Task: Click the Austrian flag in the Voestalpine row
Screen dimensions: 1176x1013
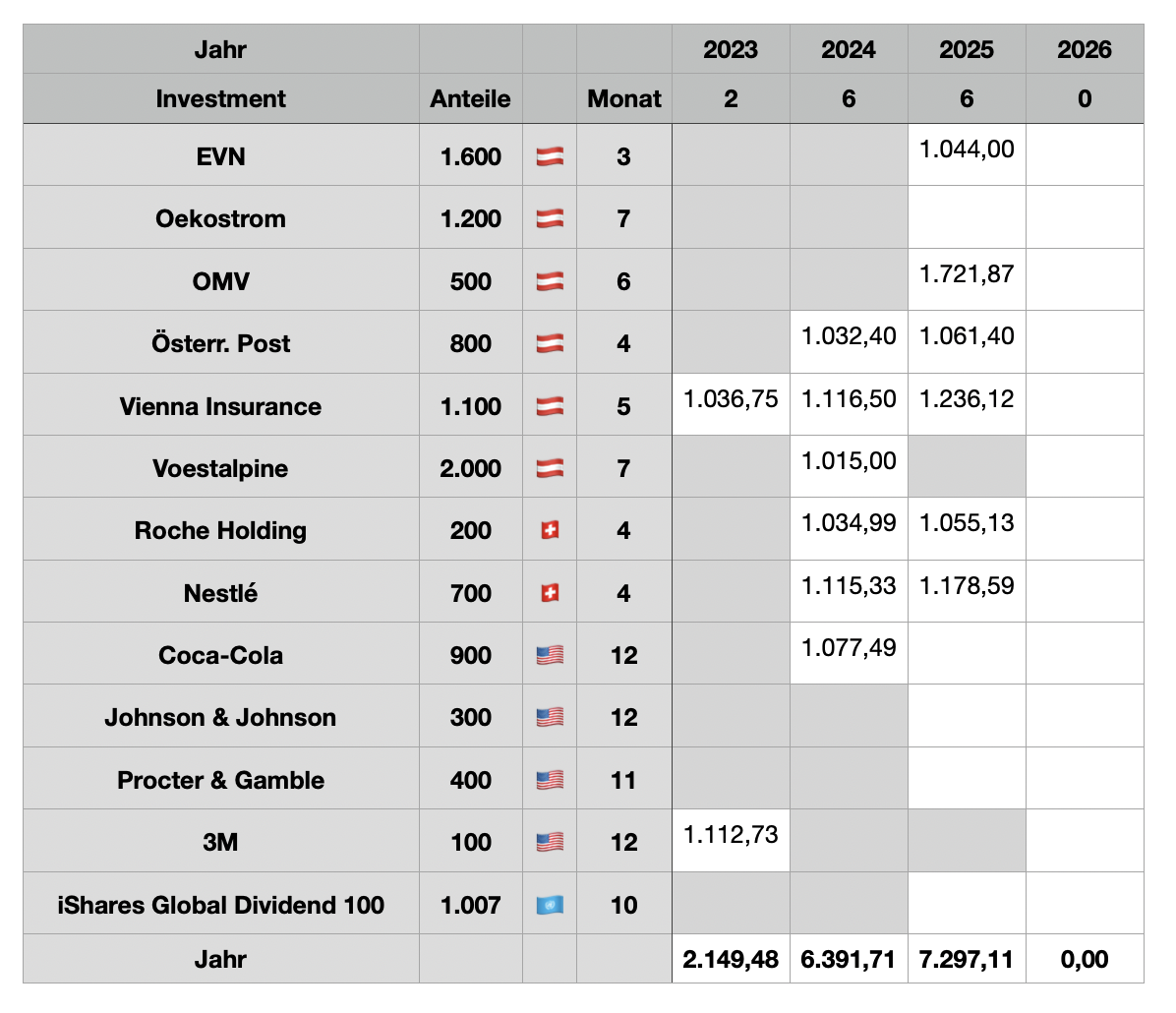Action: [x=550, y=468]
